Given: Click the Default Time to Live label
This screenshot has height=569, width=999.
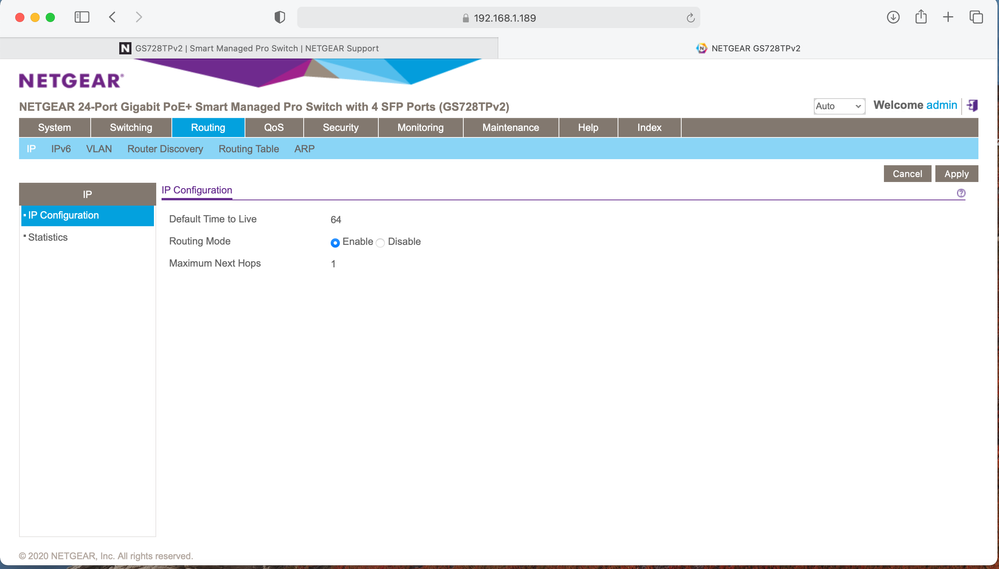Looking at the screenshot, I should click(213, 219).
